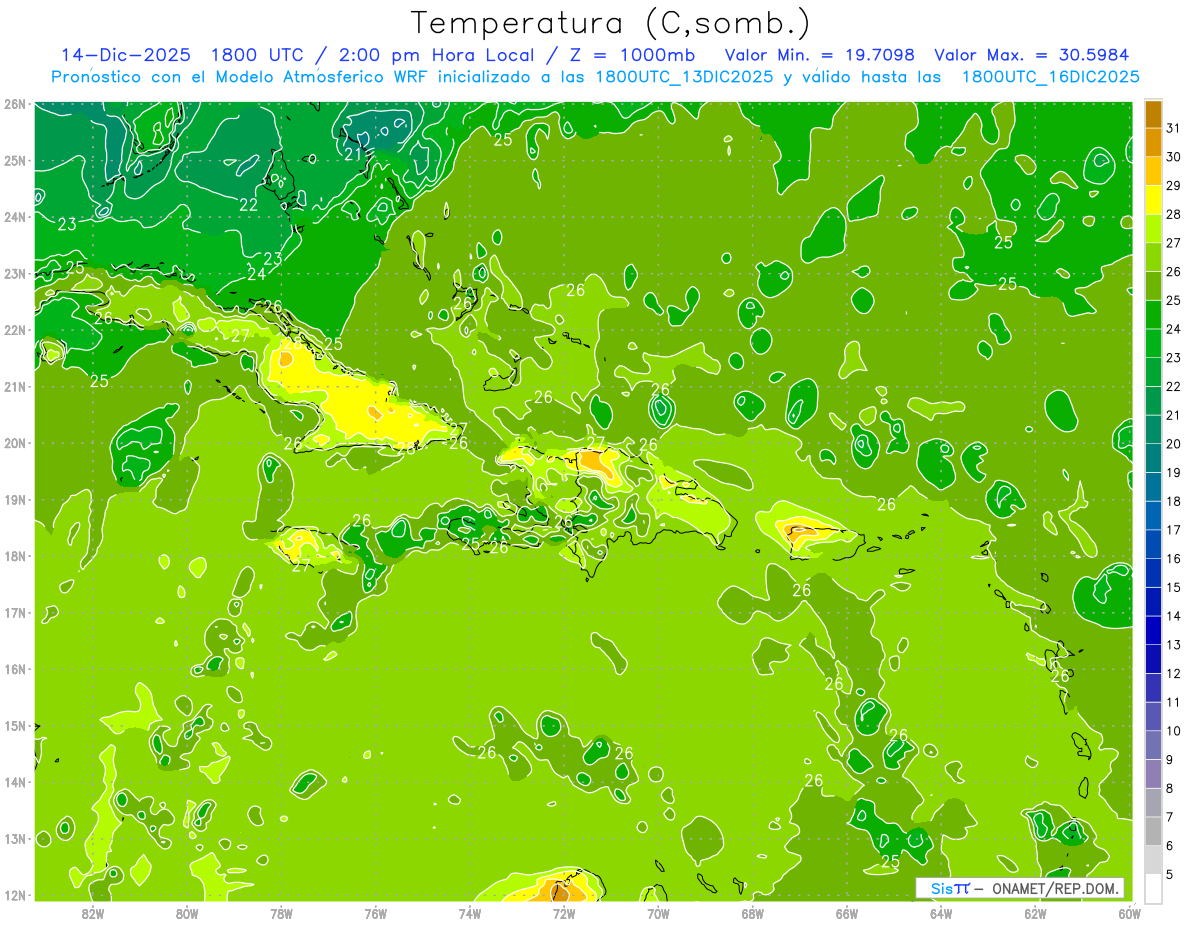Click the '19' label on the color scale
The height and width of the screenshot is (927, 1200).
point(1173,472)
